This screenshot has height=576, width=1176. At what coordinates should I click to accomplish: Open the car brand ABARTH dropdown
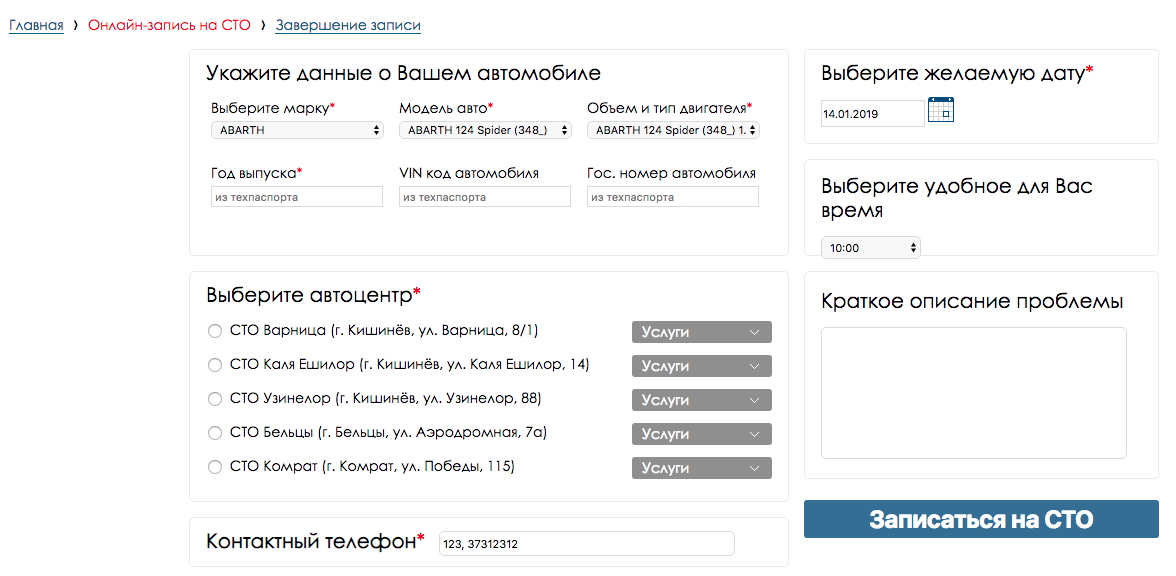297,130
